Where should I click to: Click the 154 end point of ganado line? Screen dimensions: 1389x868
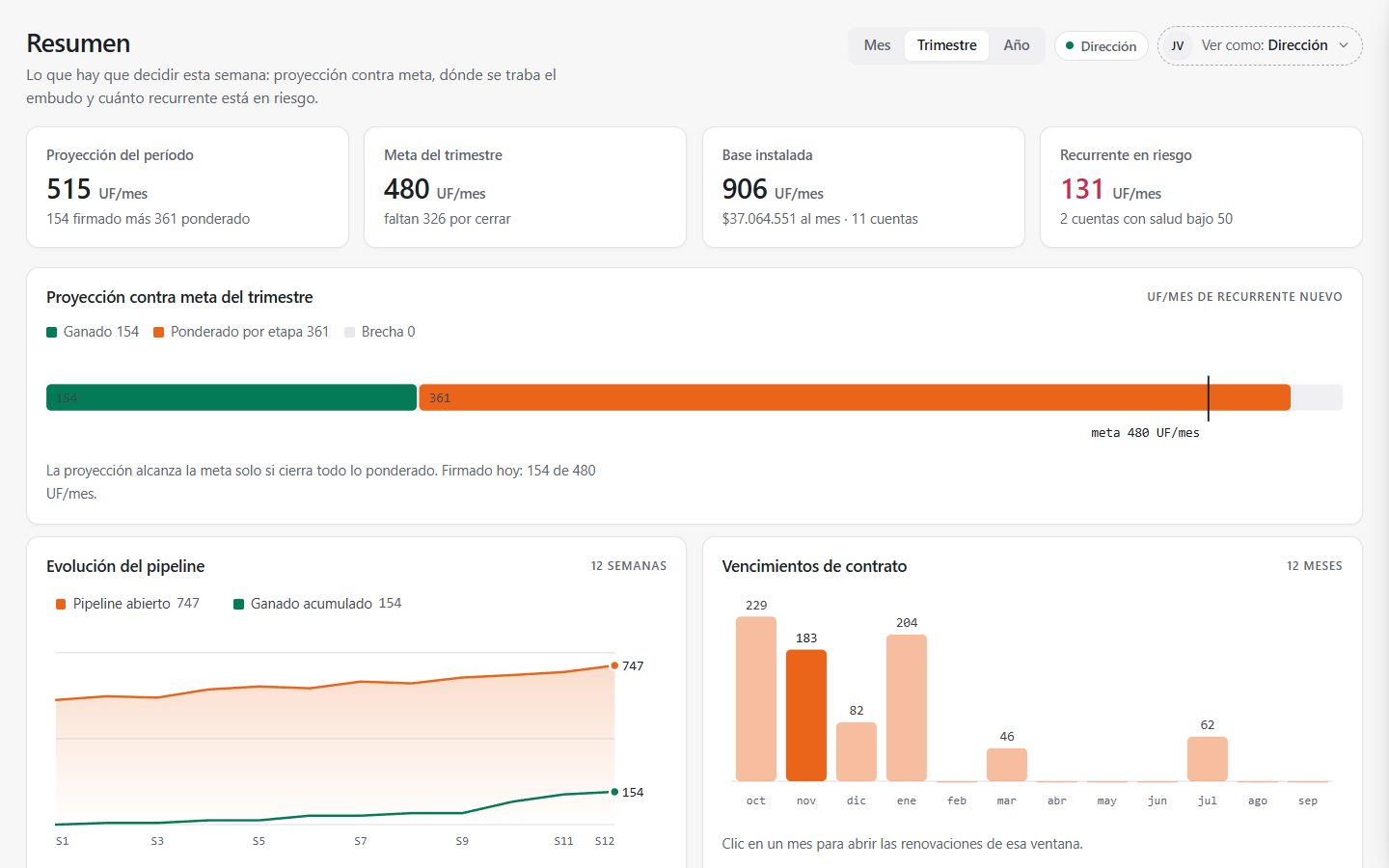coord(614,792)
